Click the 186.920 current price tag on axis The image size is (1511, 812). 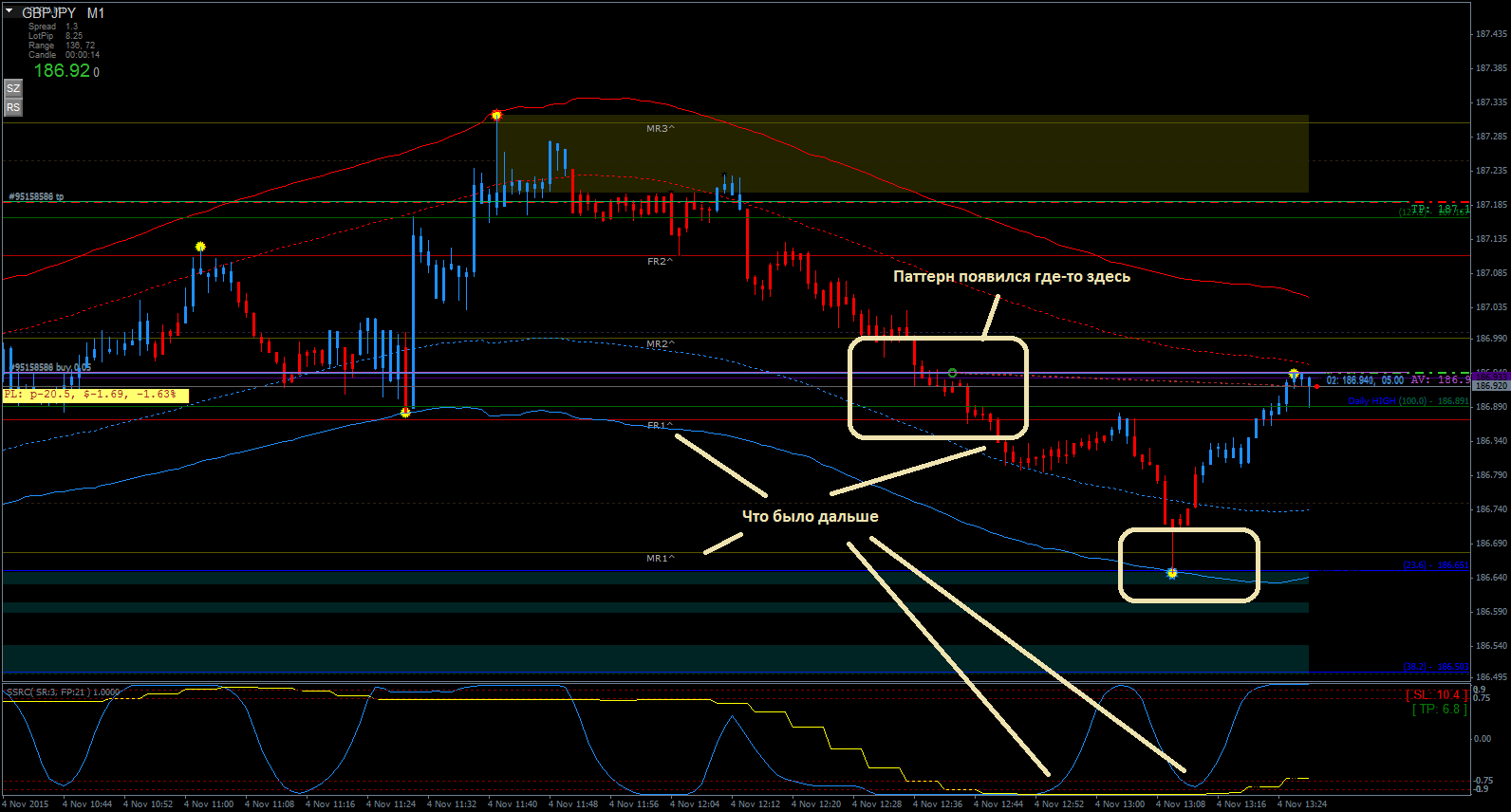[x=1491, y=386]
